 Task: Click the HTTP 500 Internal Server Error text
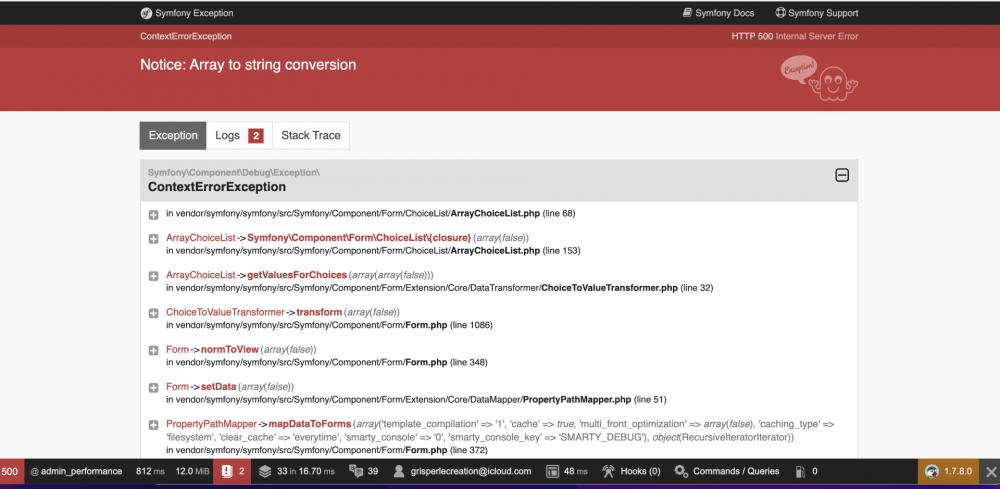pos(795,36)
